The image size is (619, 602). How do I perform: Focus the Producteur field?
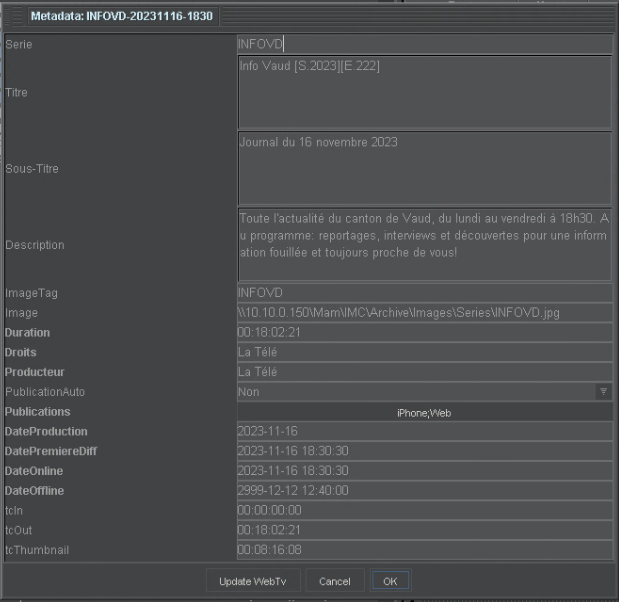(424, 372)
